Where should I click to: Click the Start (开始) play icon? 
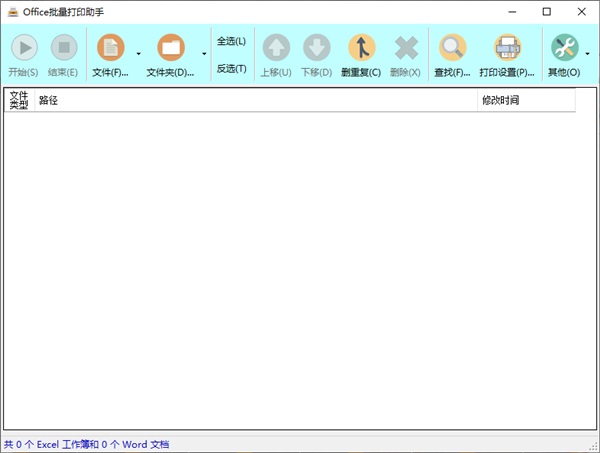tap(24, 48)
